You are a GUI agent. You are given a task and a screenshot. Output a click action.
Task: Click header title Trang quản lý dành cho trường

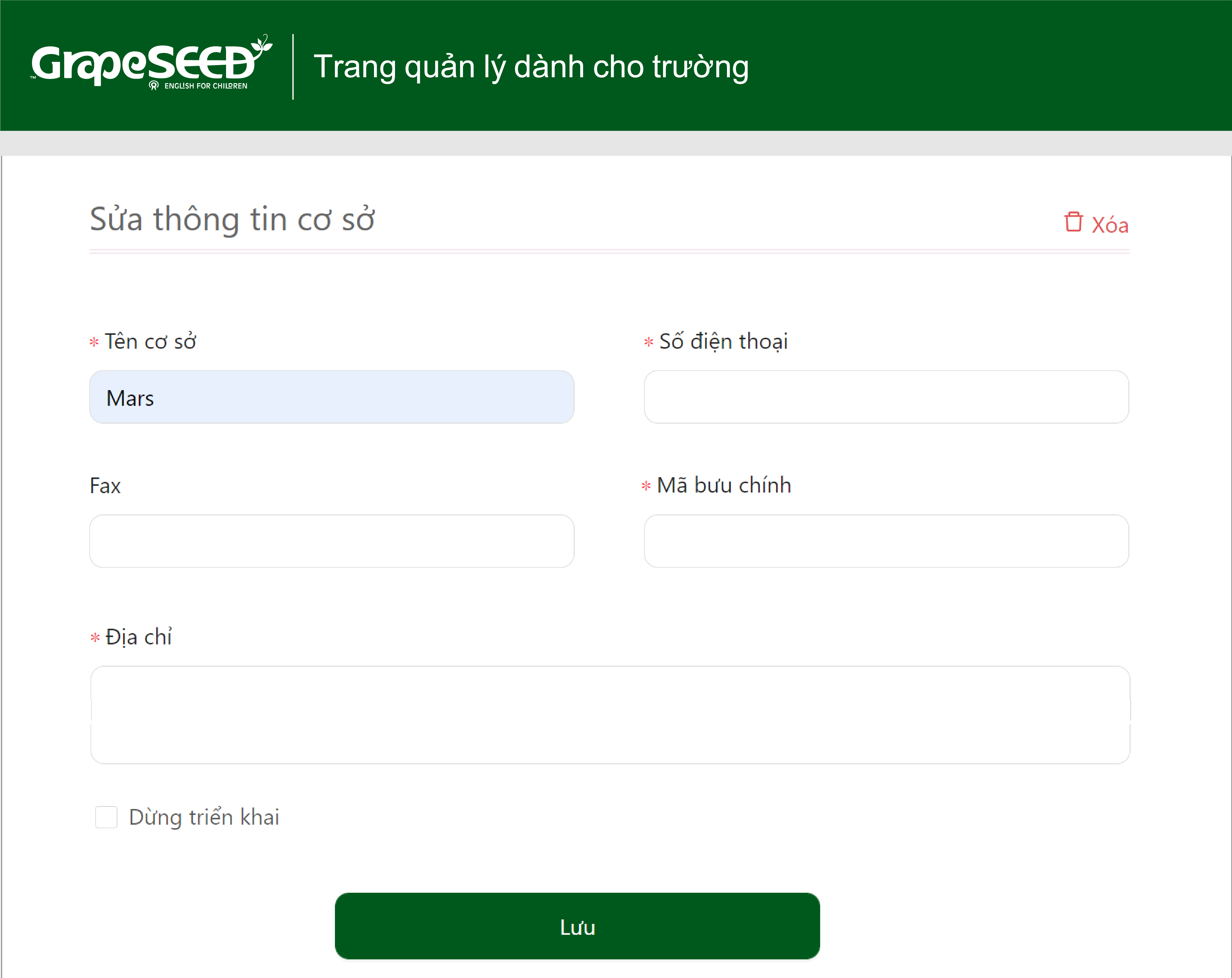click(531, 67)
